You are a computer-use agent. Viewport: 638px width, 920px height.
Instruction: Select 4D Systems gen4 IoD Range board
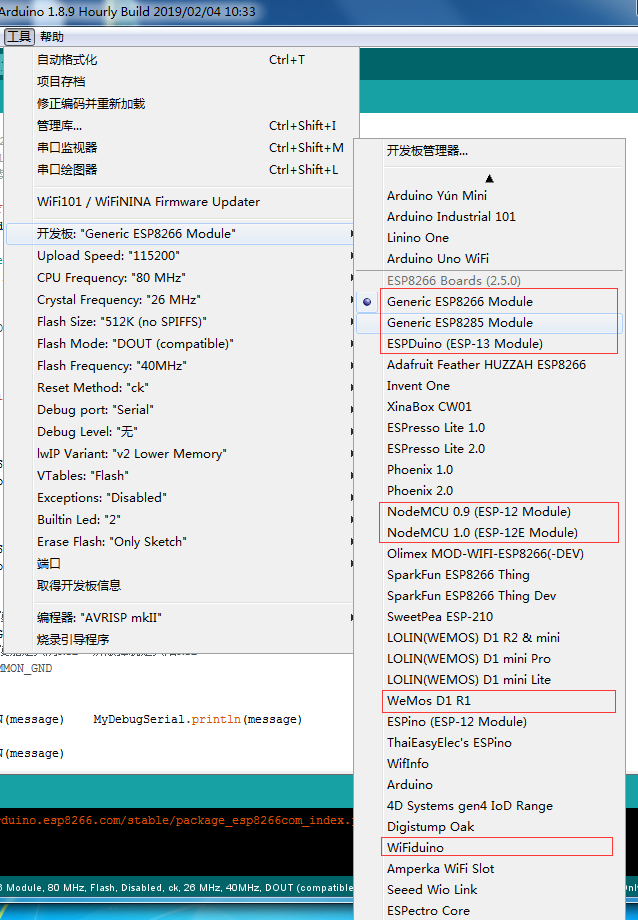(x=490, y=806)
